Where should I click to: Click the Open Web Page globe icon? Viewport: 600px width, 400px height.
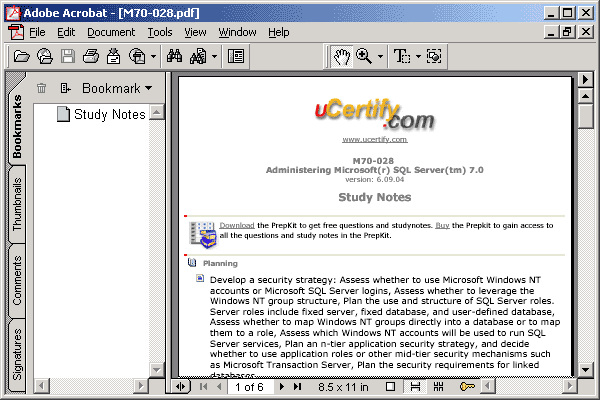point(45,57)
